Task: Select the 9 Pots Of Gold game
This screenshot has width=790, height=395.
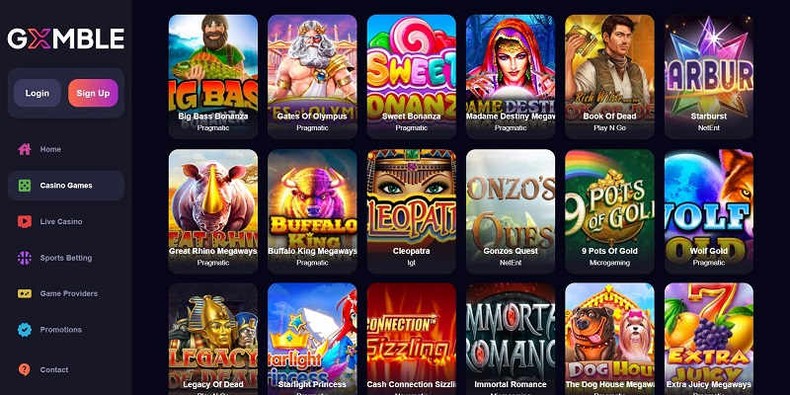Action: [x=610, y=211]
